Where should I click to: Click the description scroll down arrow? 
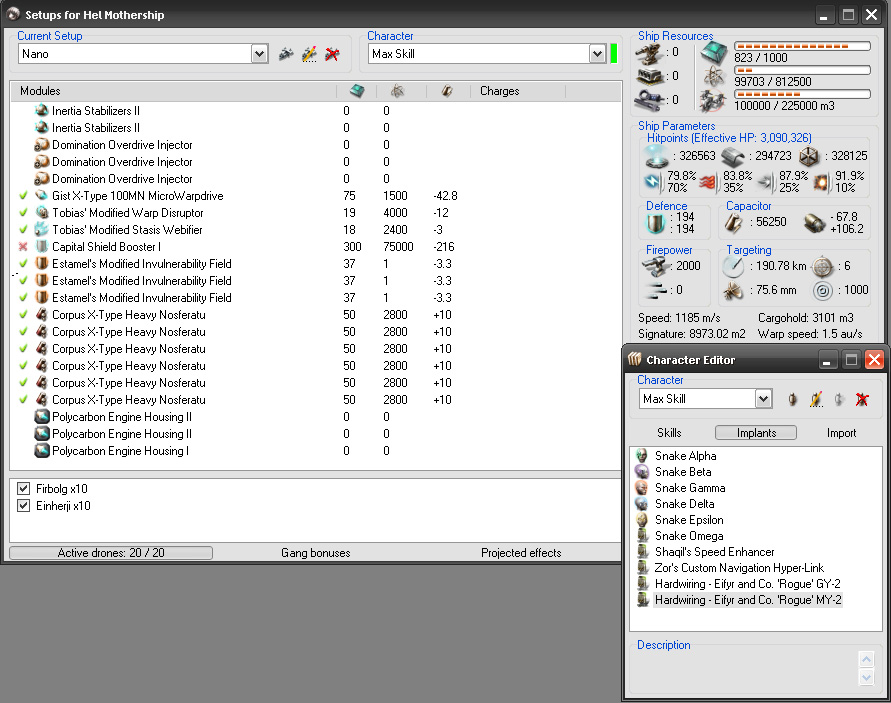pyautogui.click(x=866, y=677)
